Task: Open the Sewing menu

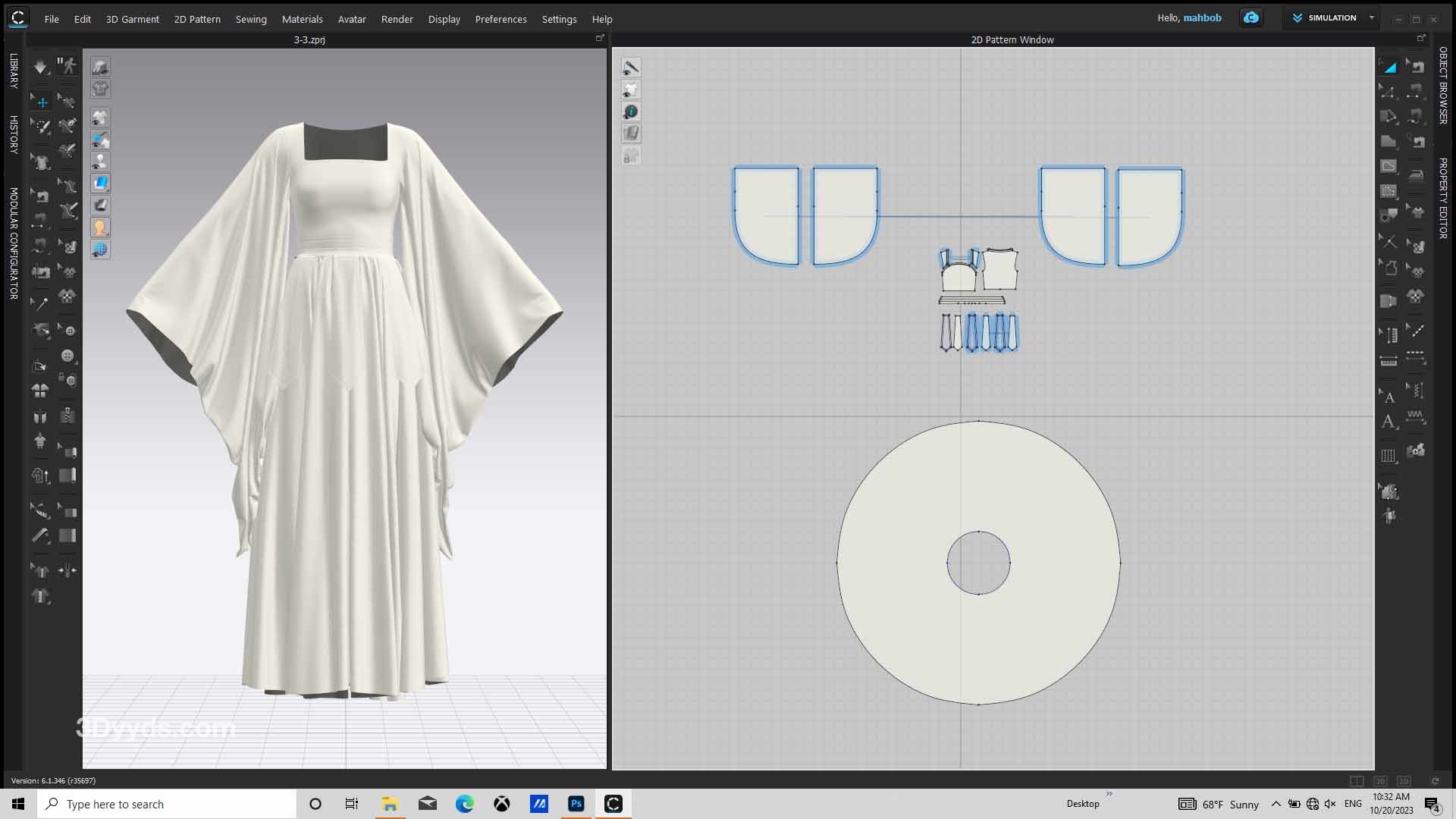Action: (x=250, y=19)
